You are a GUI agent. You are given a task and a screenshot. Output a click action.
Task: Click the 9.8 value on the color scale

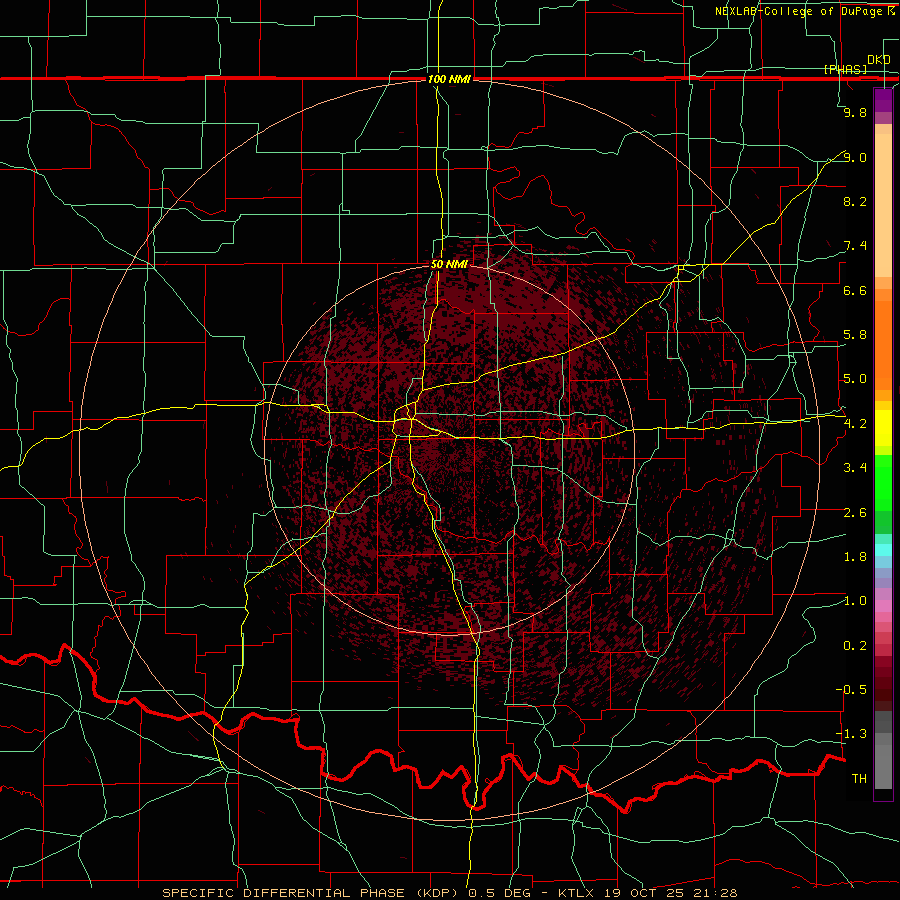pyautogui.click(x=855, y=112)
